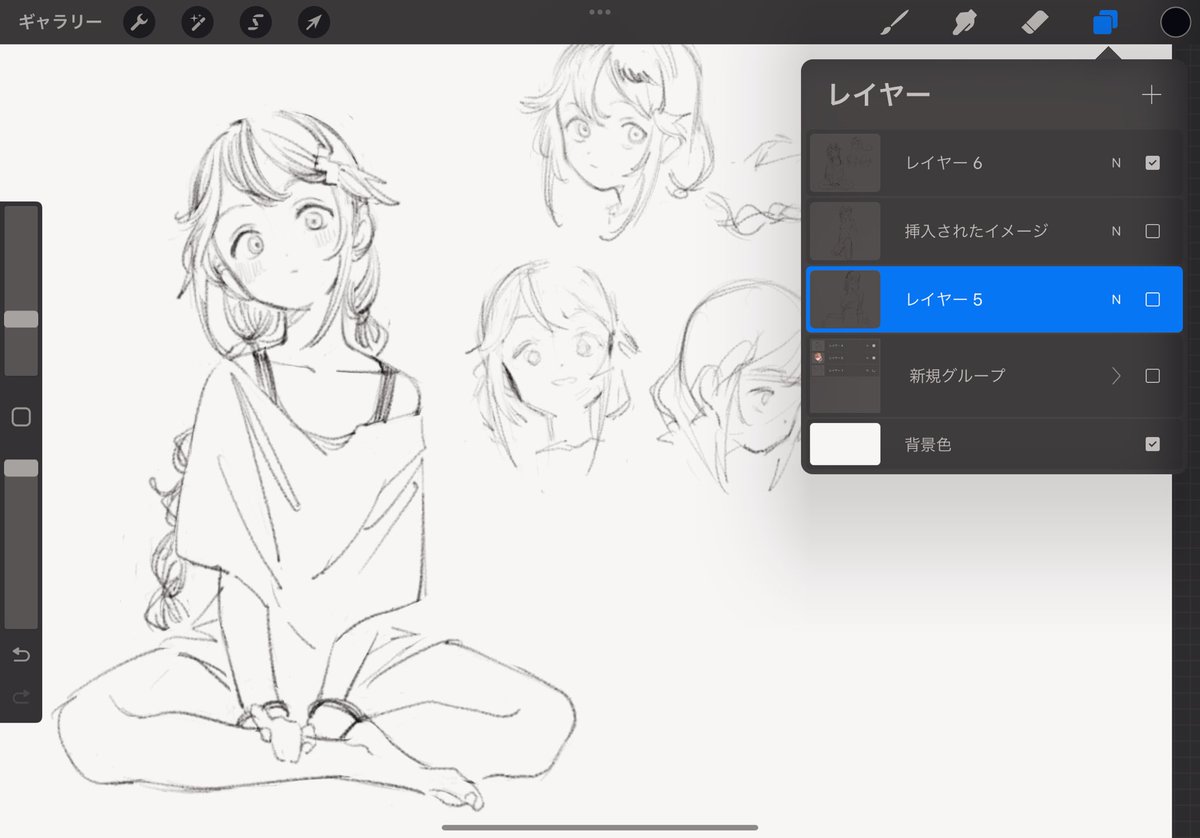Select the Smudge tool
Image resolution: width=1200 pixels, height=838 pixels.
(x=964, y=22)
